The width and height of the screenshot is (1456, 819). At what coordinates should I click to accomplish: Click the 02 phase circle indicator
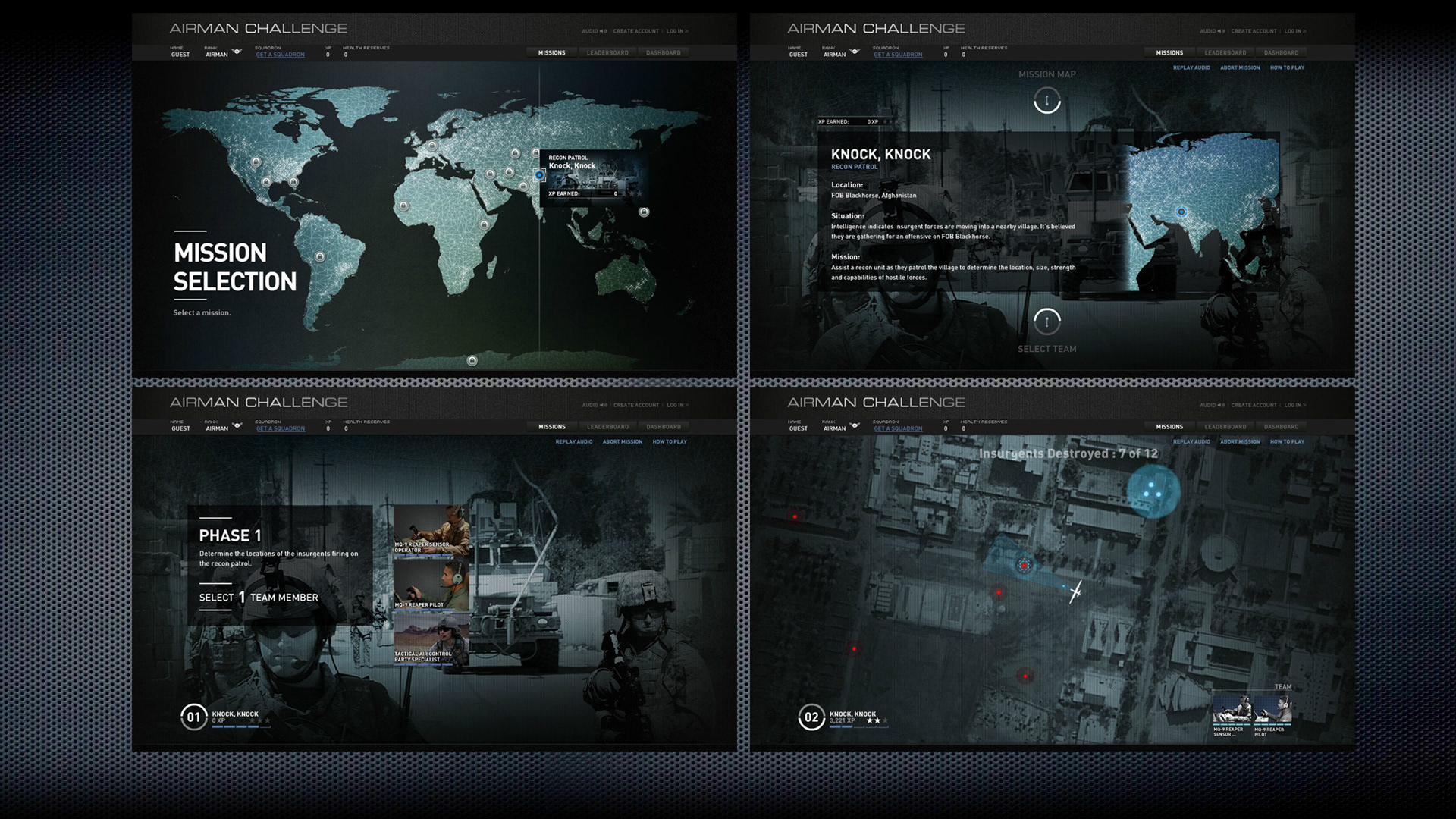811,717
